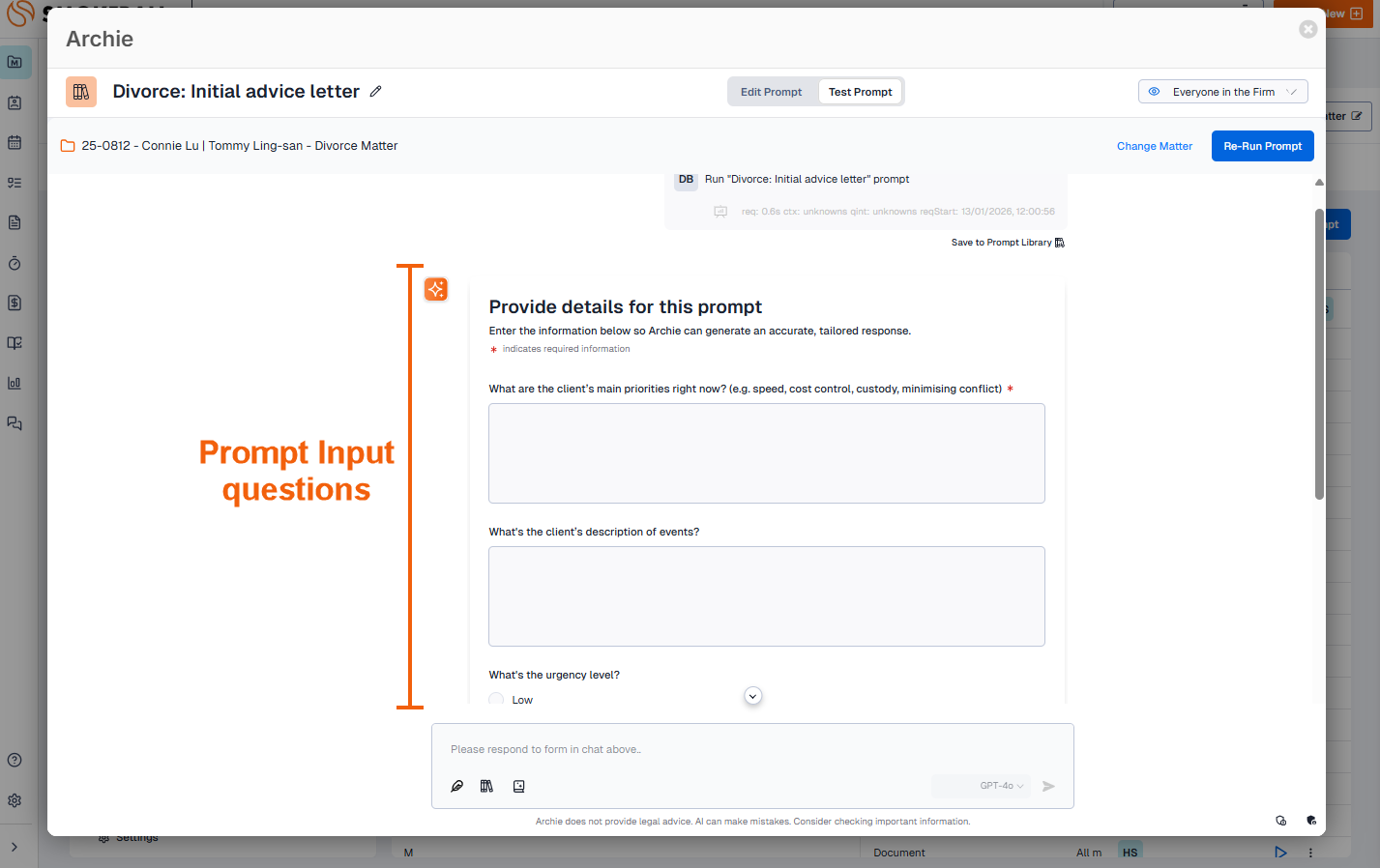This screenshot has height=868, width=1380.
Task: Switch to the Edit Prompt tab
Action: coord(771,92)
